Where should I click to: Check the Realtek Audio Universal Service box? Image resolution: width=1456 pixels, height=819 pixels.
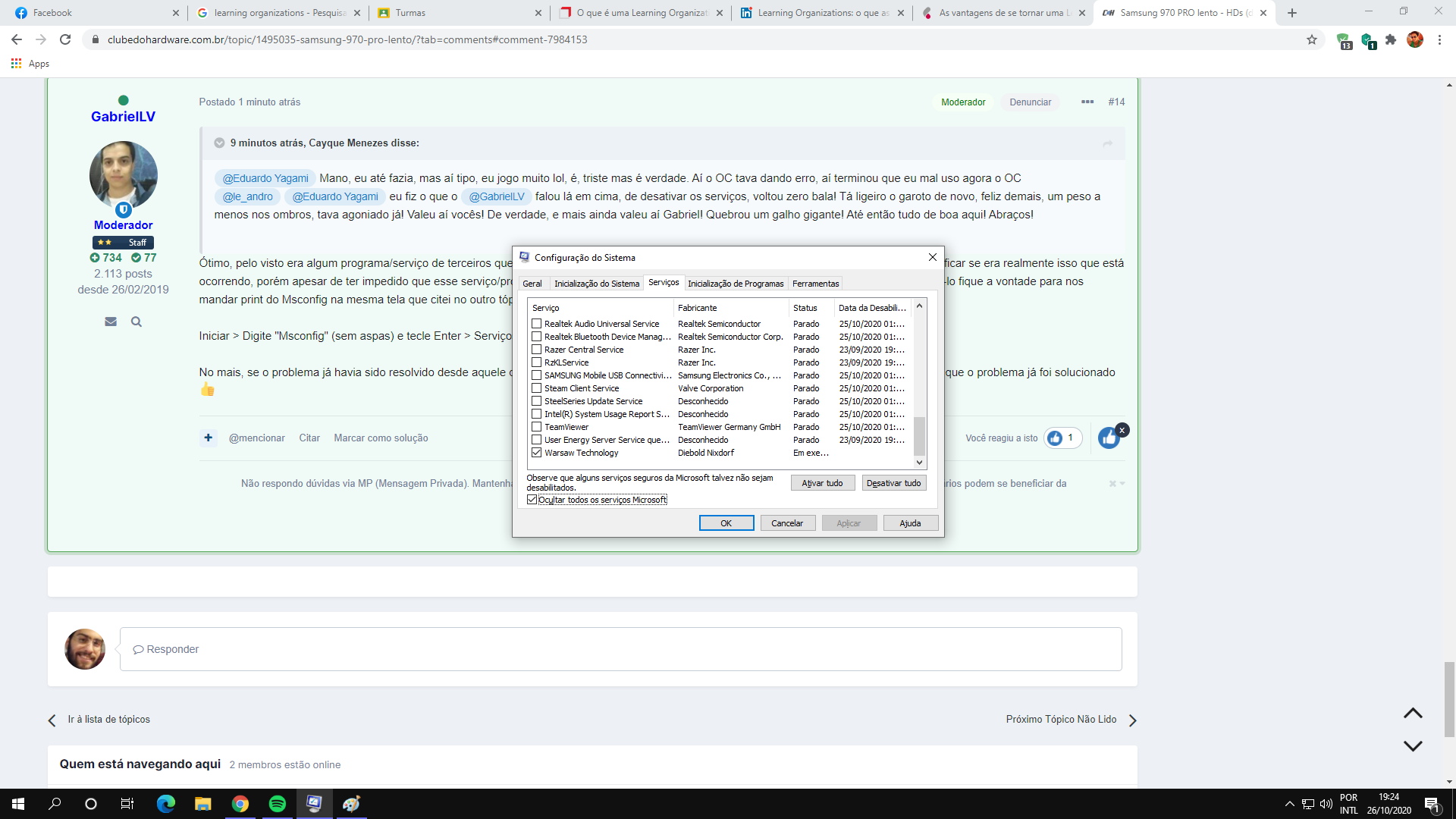click(x=537, y=324)
